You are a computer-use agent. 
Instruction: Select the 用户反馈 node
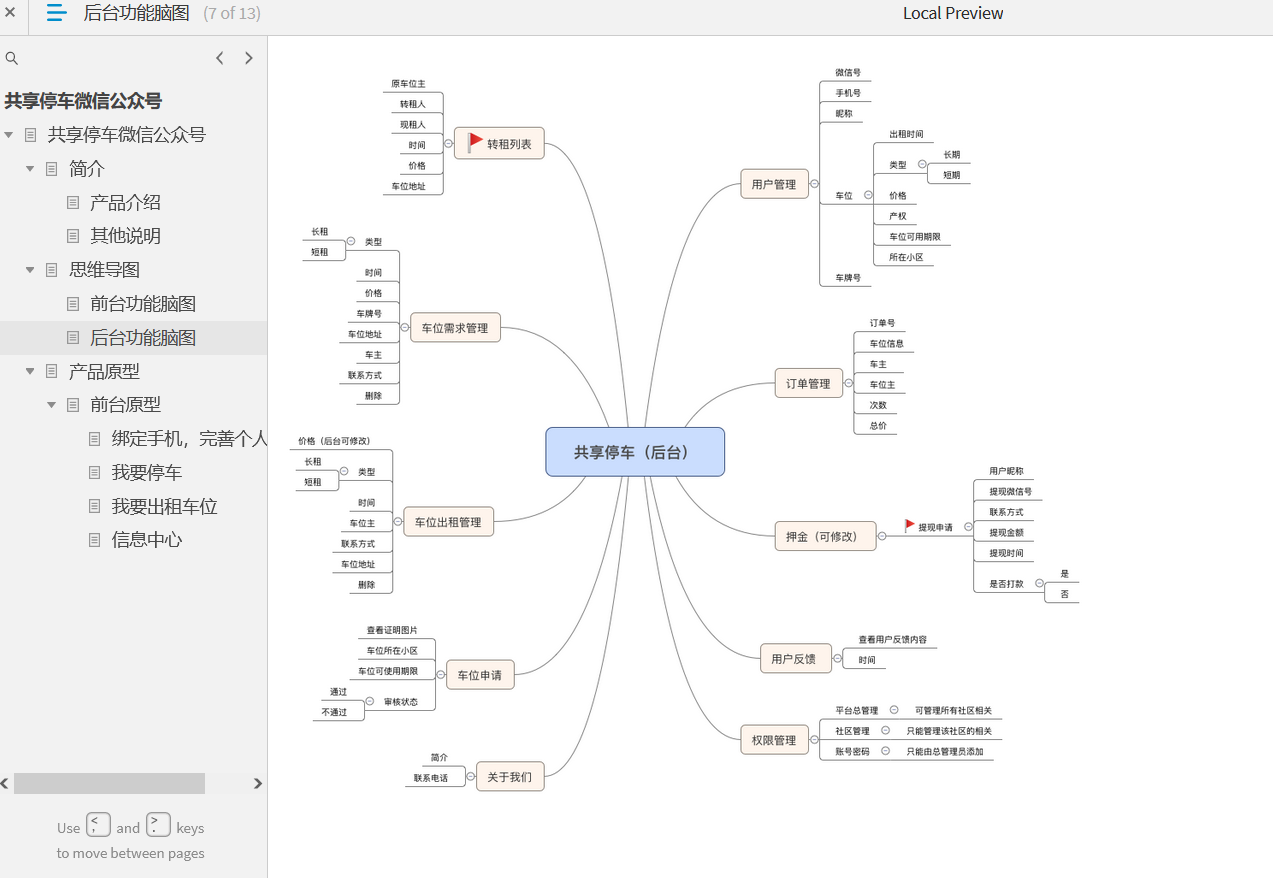(x=794, y=659)
